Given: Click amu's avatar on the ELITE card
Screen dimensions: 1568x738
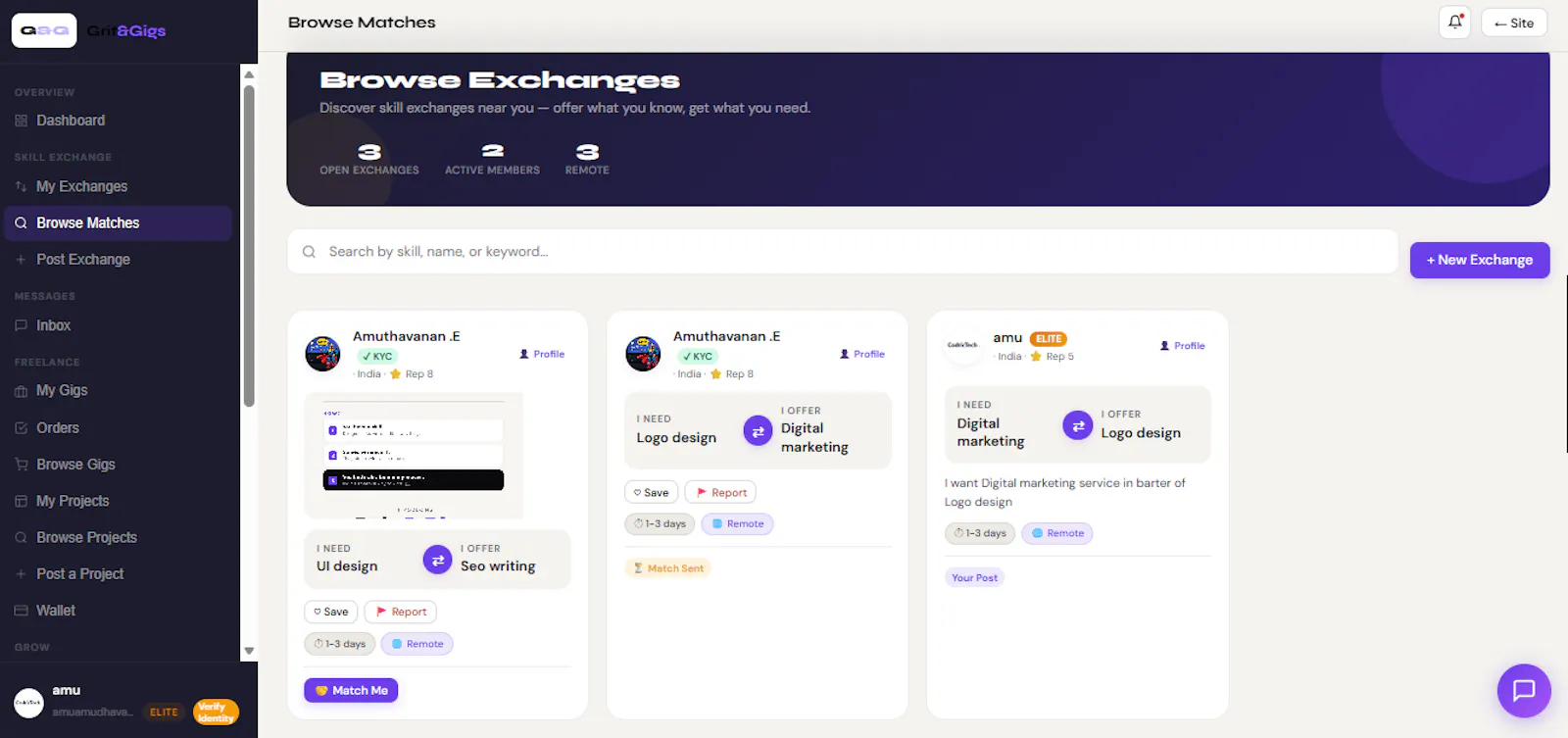Looking at the screenshot, I should pyautogui.click(x=962, y=345).
